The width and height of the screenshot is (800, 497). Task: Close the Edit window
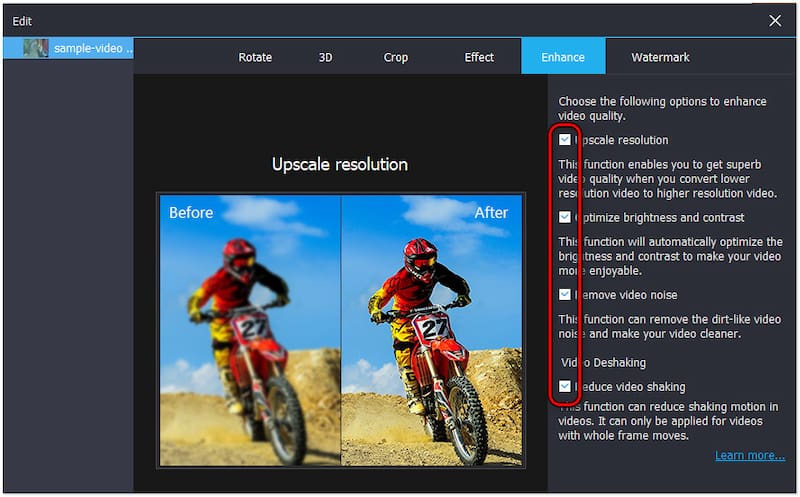[x=775, y=20]
